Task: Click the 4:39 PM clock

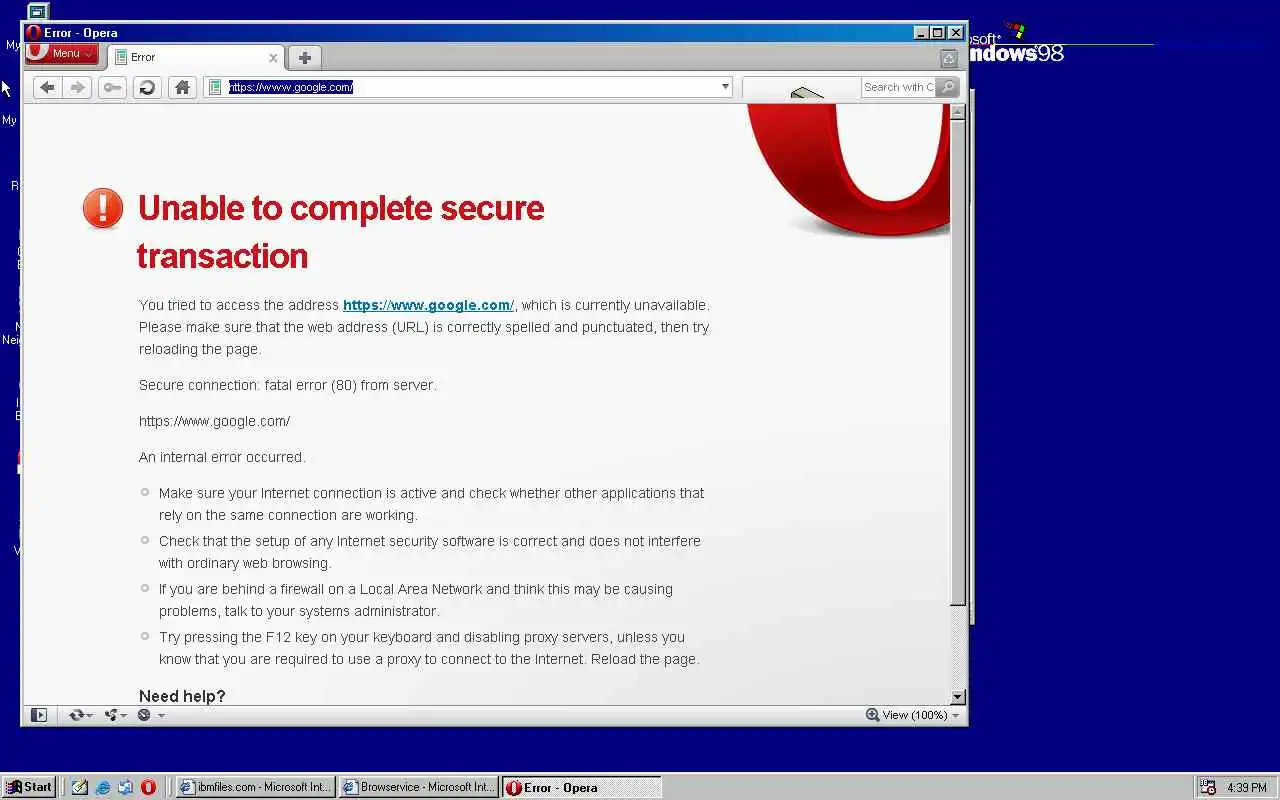Action: point(1246,788)
